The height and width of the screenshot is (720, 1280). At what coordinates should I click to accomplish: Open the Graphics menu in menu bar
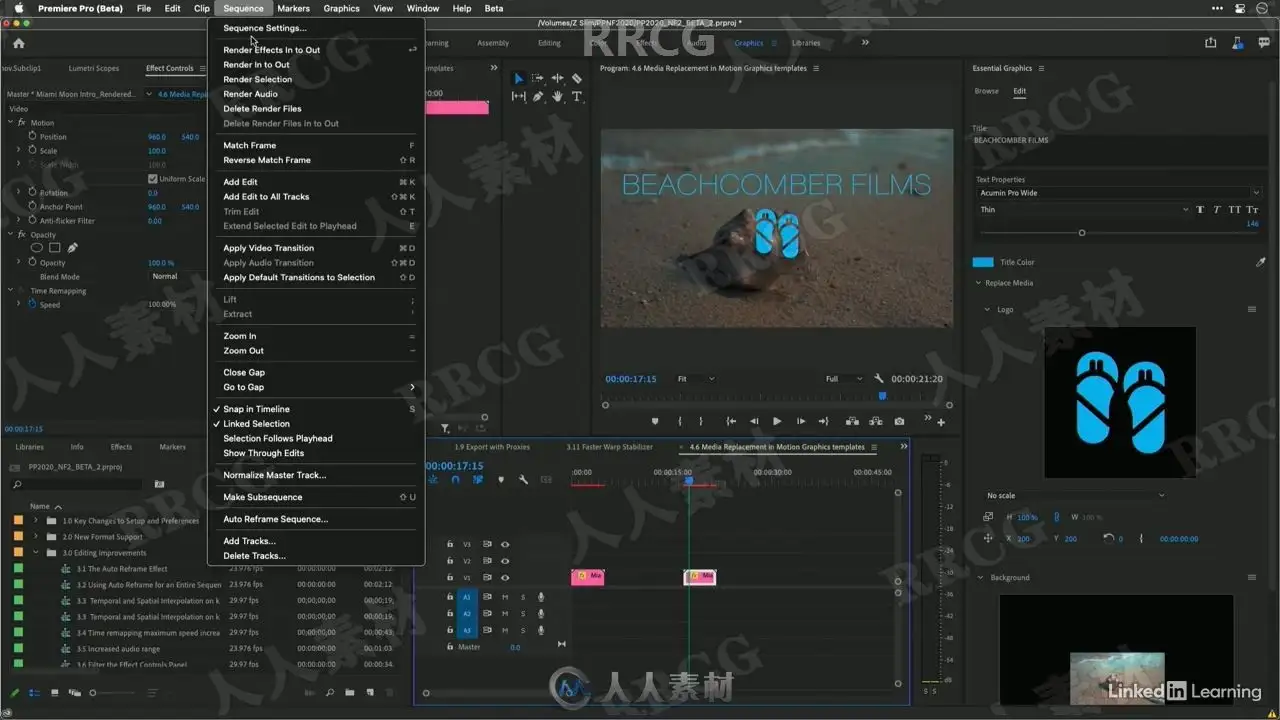point(341,8)
